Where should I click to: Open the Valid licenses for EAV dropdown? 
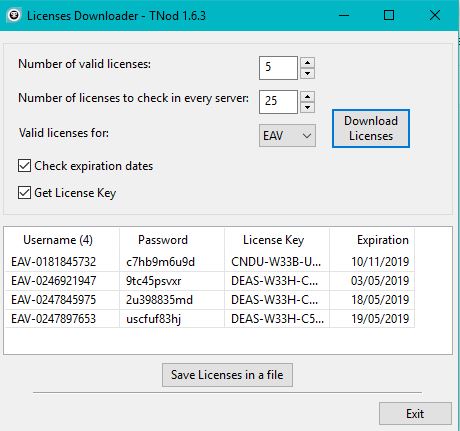[x=287, y=136]
